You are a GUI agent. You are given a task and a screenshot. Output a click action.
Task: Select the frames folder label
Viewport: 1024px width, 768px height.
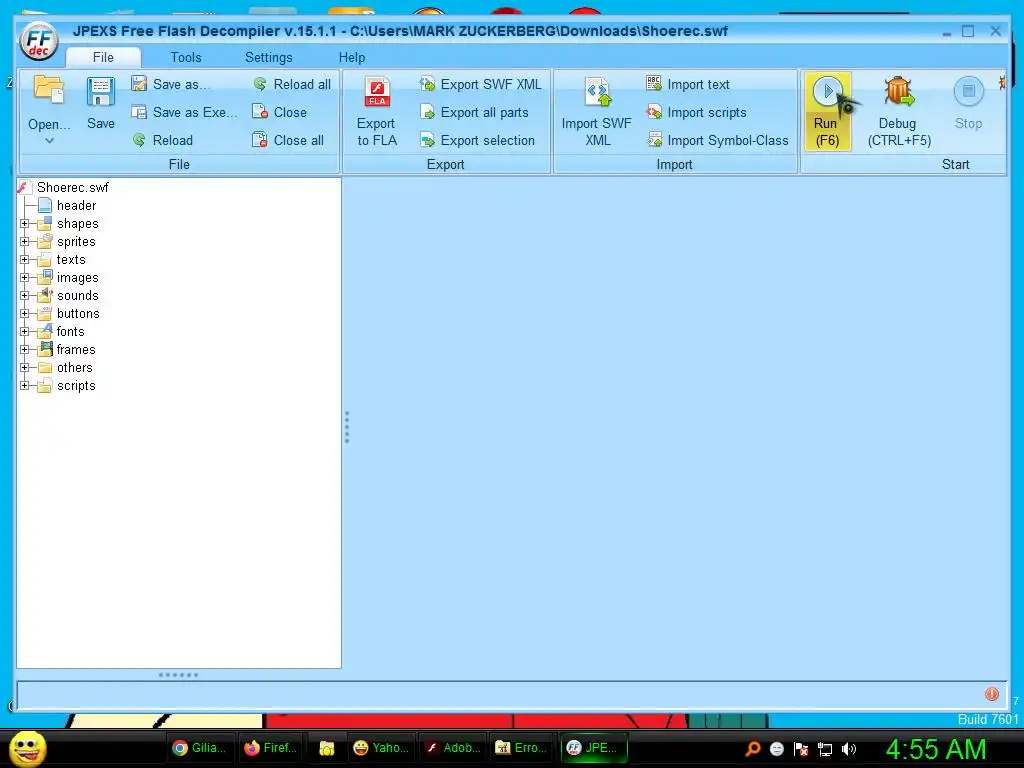76,349
